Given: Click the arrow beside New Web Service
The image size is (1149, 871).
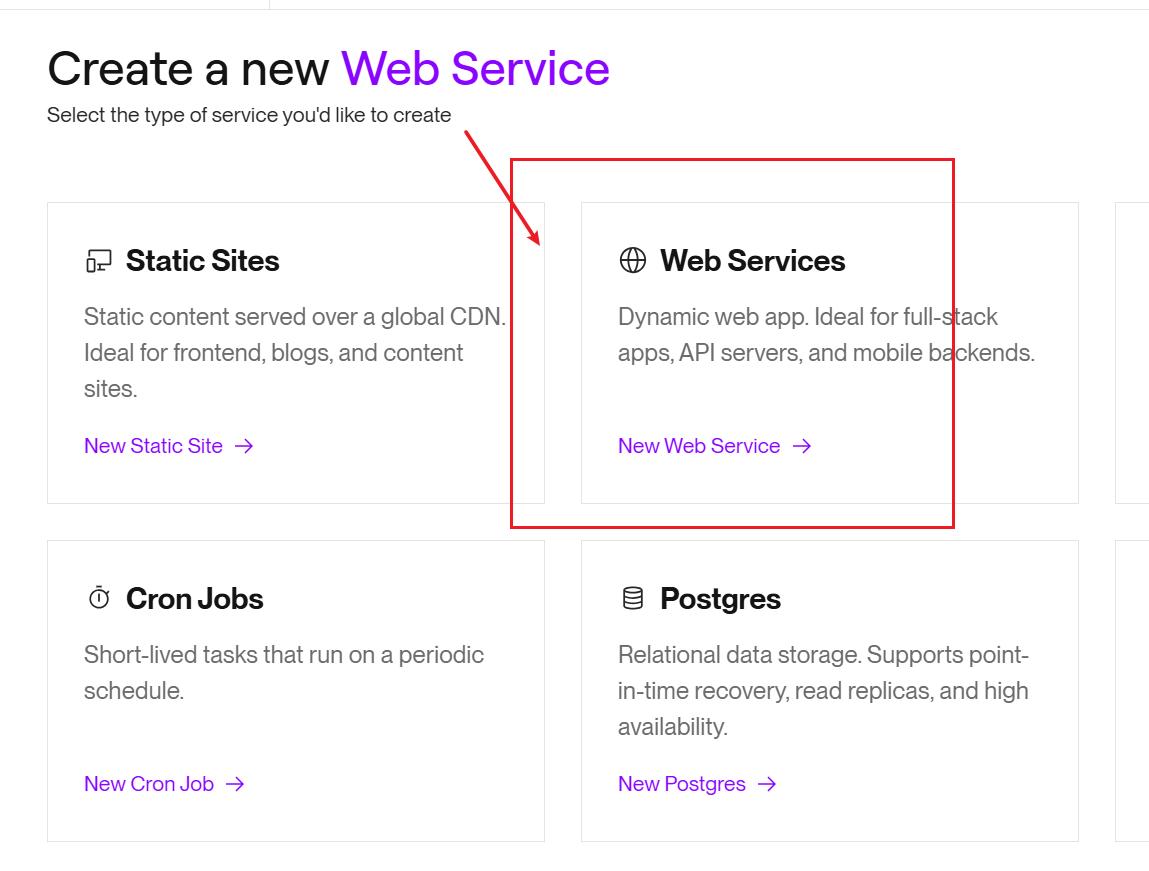Looking at the screenshot, I should coord(802,446).
